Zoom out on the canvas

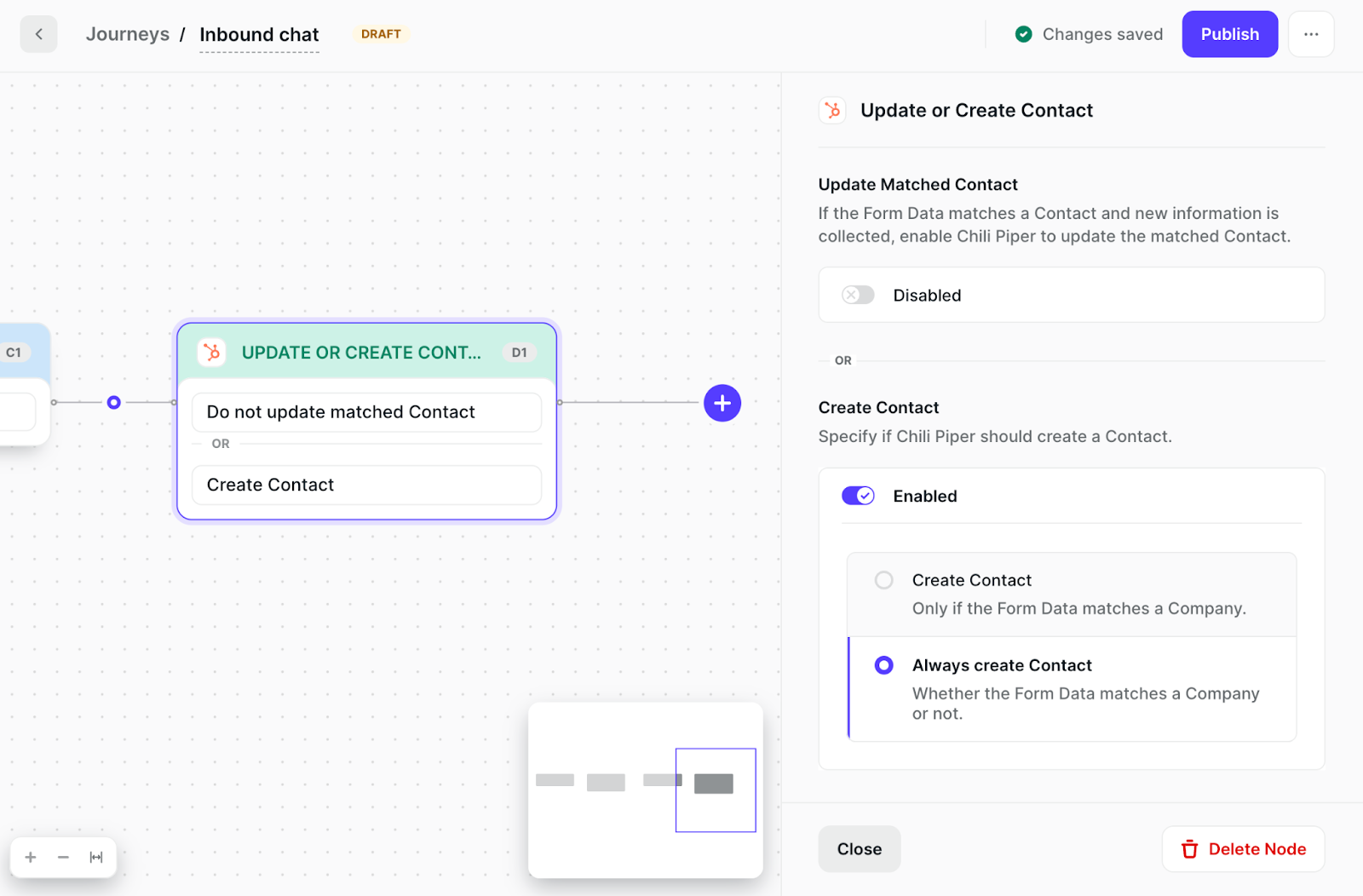click(63, 857)
